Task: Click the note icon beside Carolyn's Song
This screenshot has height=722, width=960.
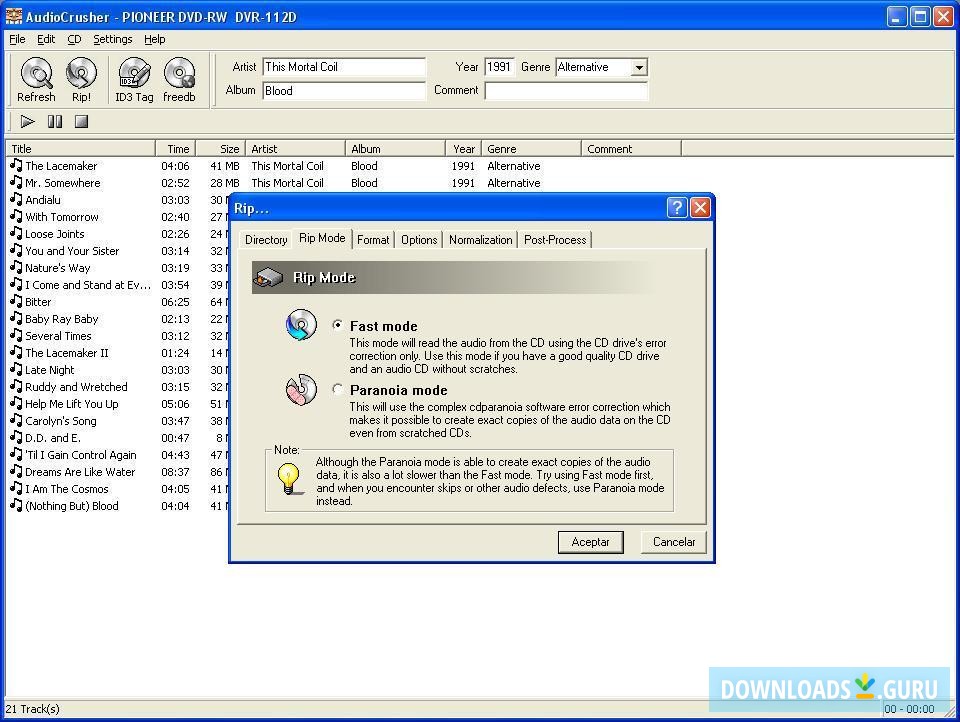Action: coord(17,420)
